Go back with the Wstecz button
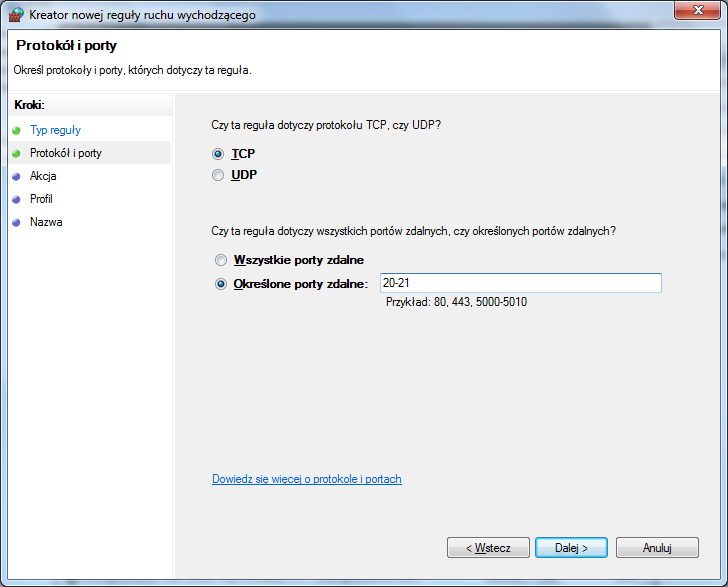The height and width of the screenshot is (587, 728). (x=488, y=548)
